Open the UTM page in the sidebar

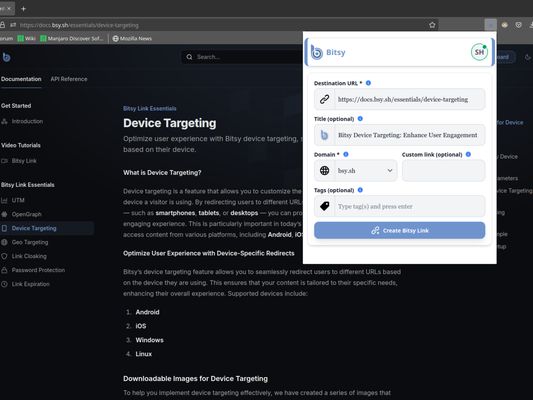tap(18, 200)
